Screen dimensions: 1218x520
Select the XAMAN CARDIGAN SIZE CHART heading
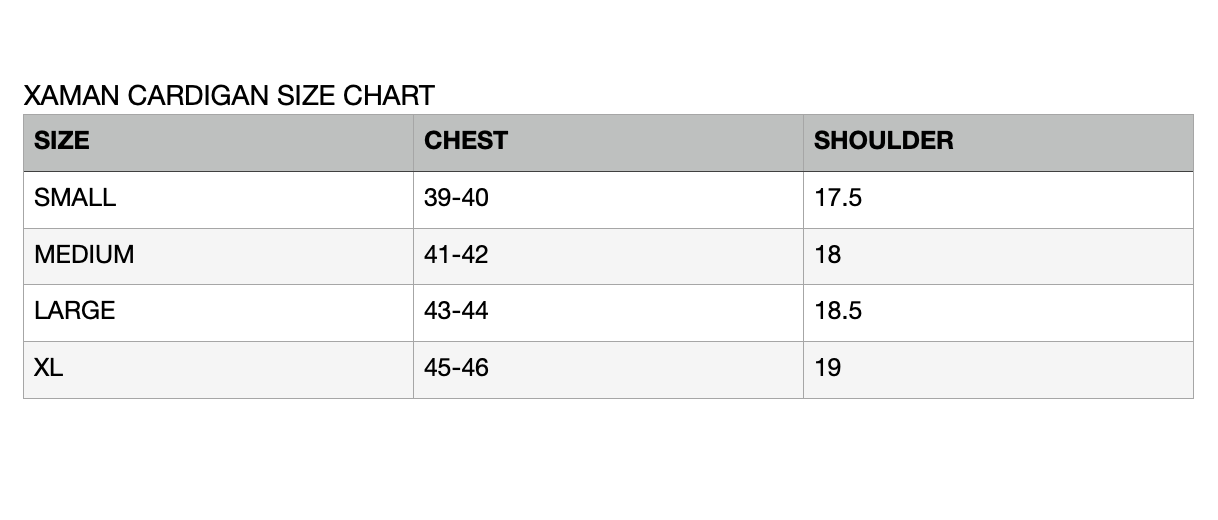pyautogui.click(x=229, y=96)
